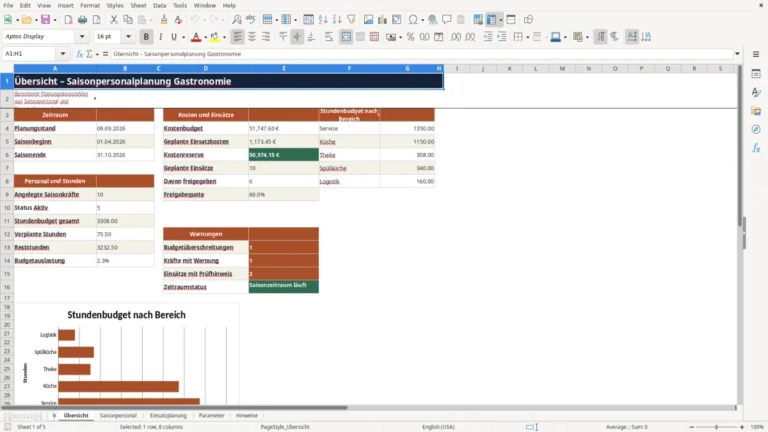
Task: Click the English (USA) language status
Action: tap(438, 427)
